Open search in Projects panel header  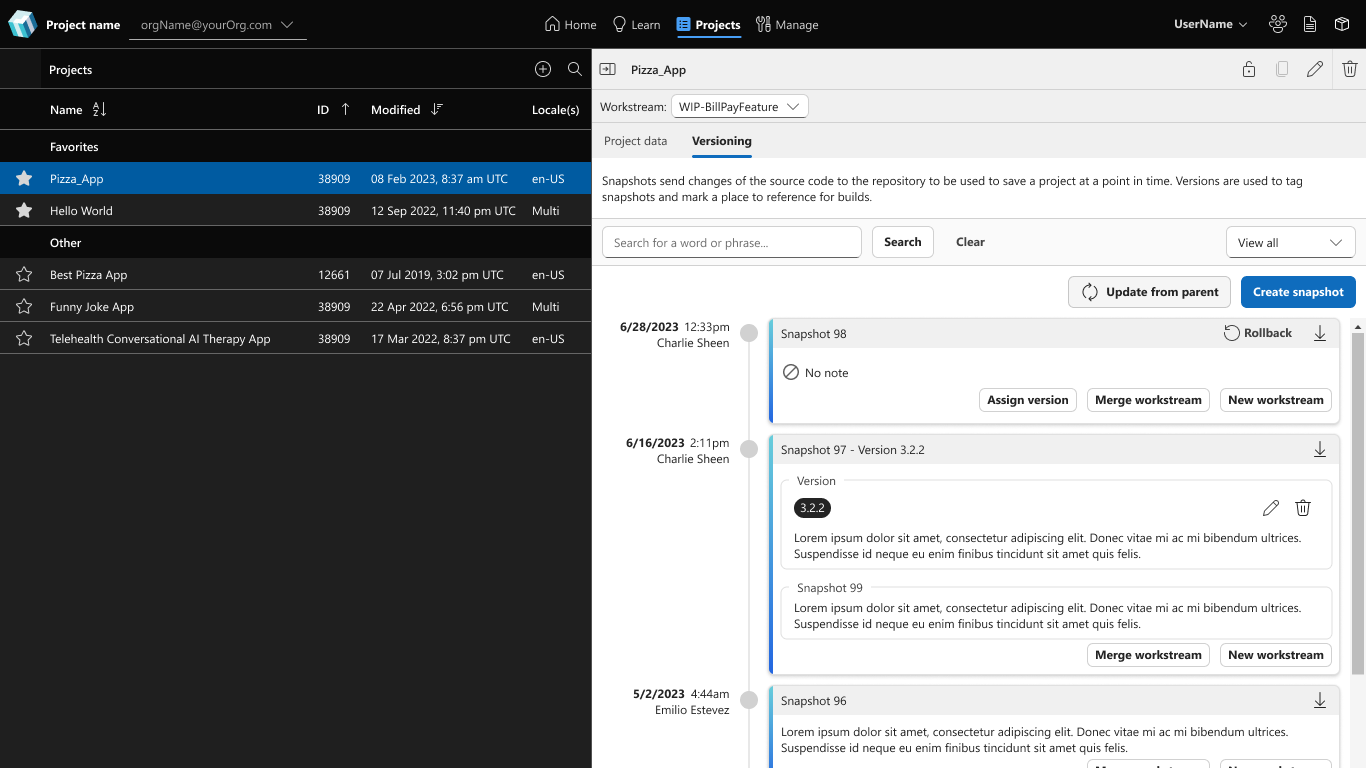575,69
